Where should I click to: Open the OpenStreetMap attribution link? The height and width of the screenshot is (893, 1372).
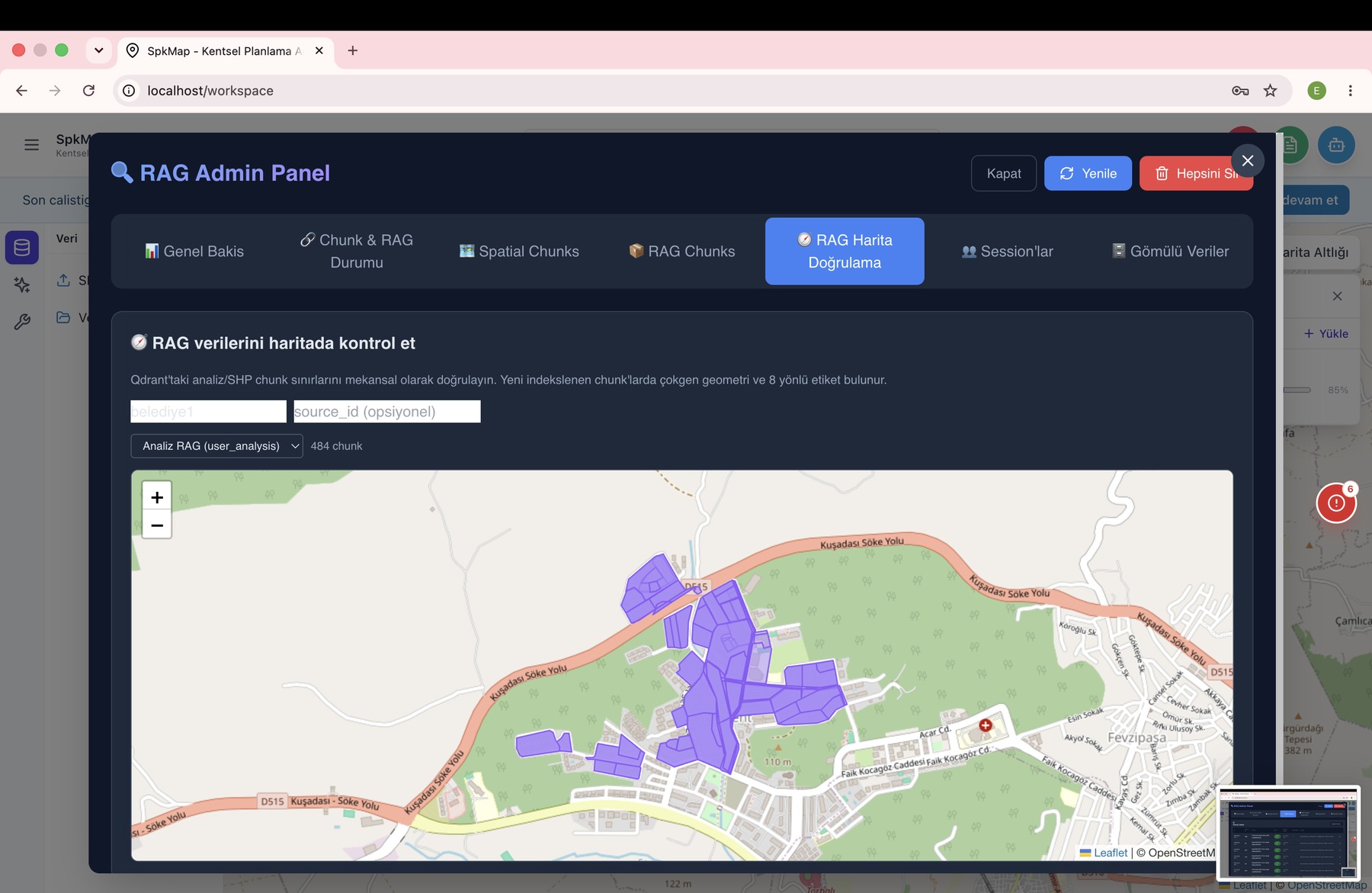click(x=1181, y=853)
